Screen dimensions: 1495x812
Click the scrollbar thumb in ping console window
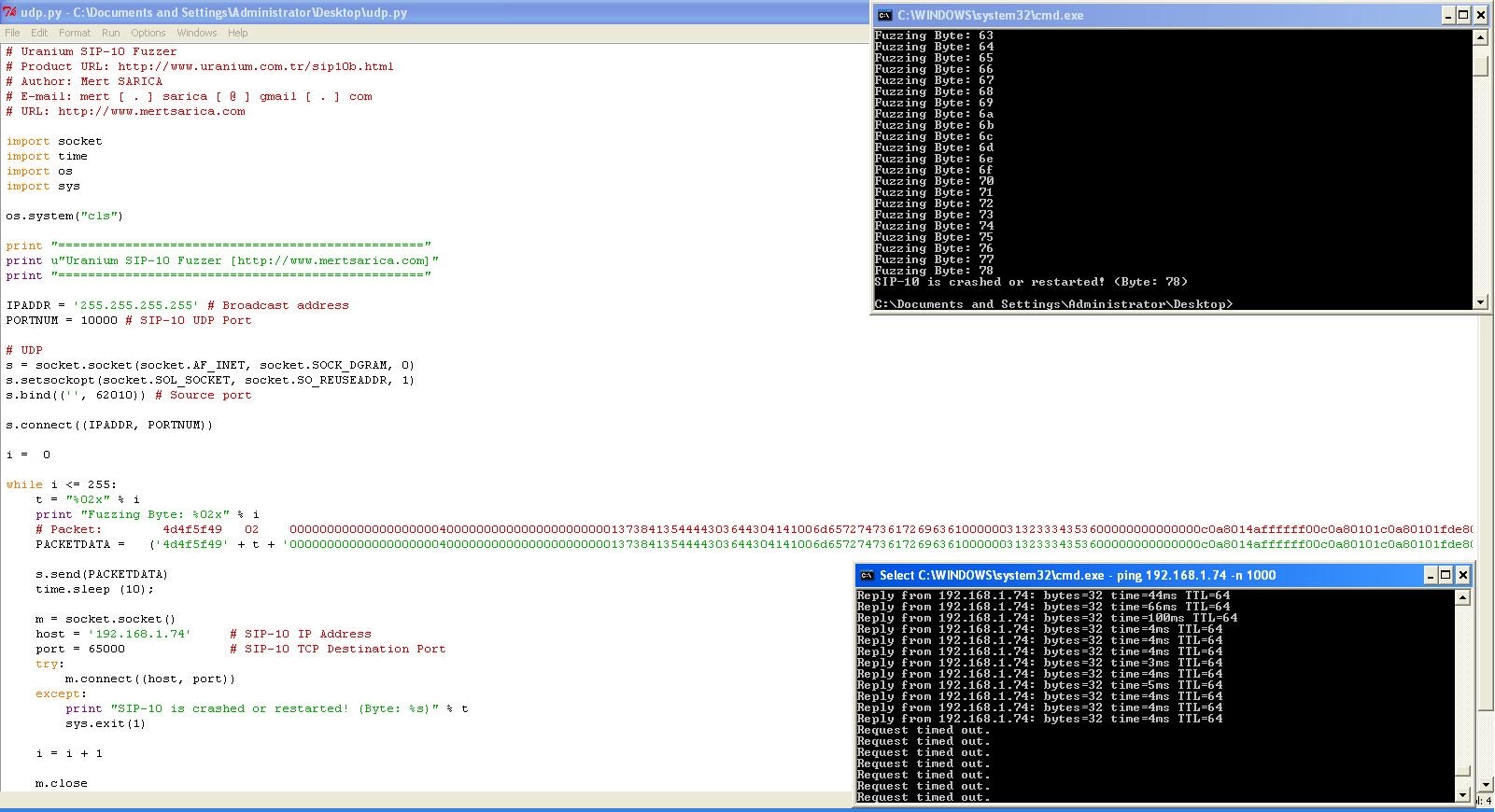click(1462, 771)
